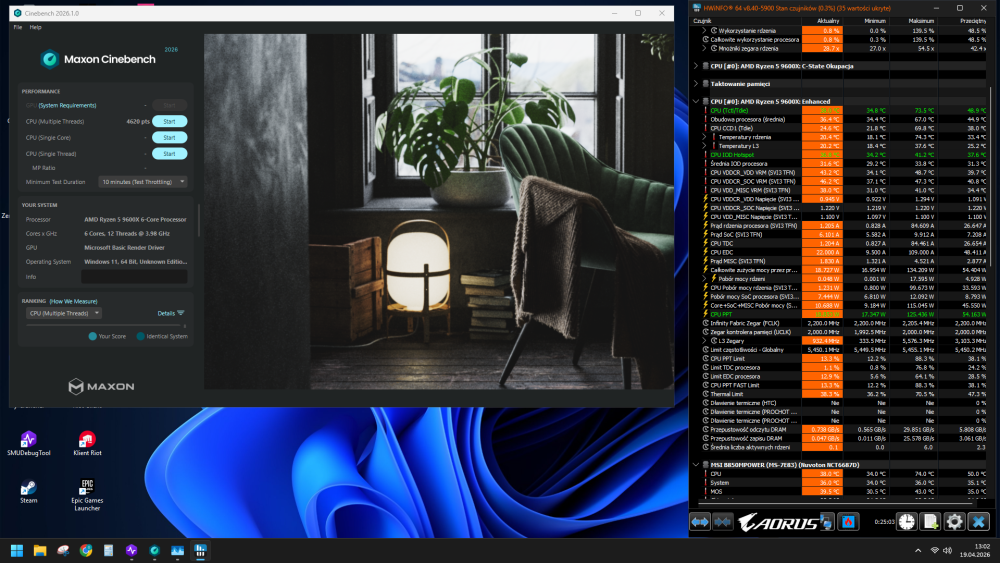
Task: Open the Calculator taskbar icon
Action: click(108, 550)
